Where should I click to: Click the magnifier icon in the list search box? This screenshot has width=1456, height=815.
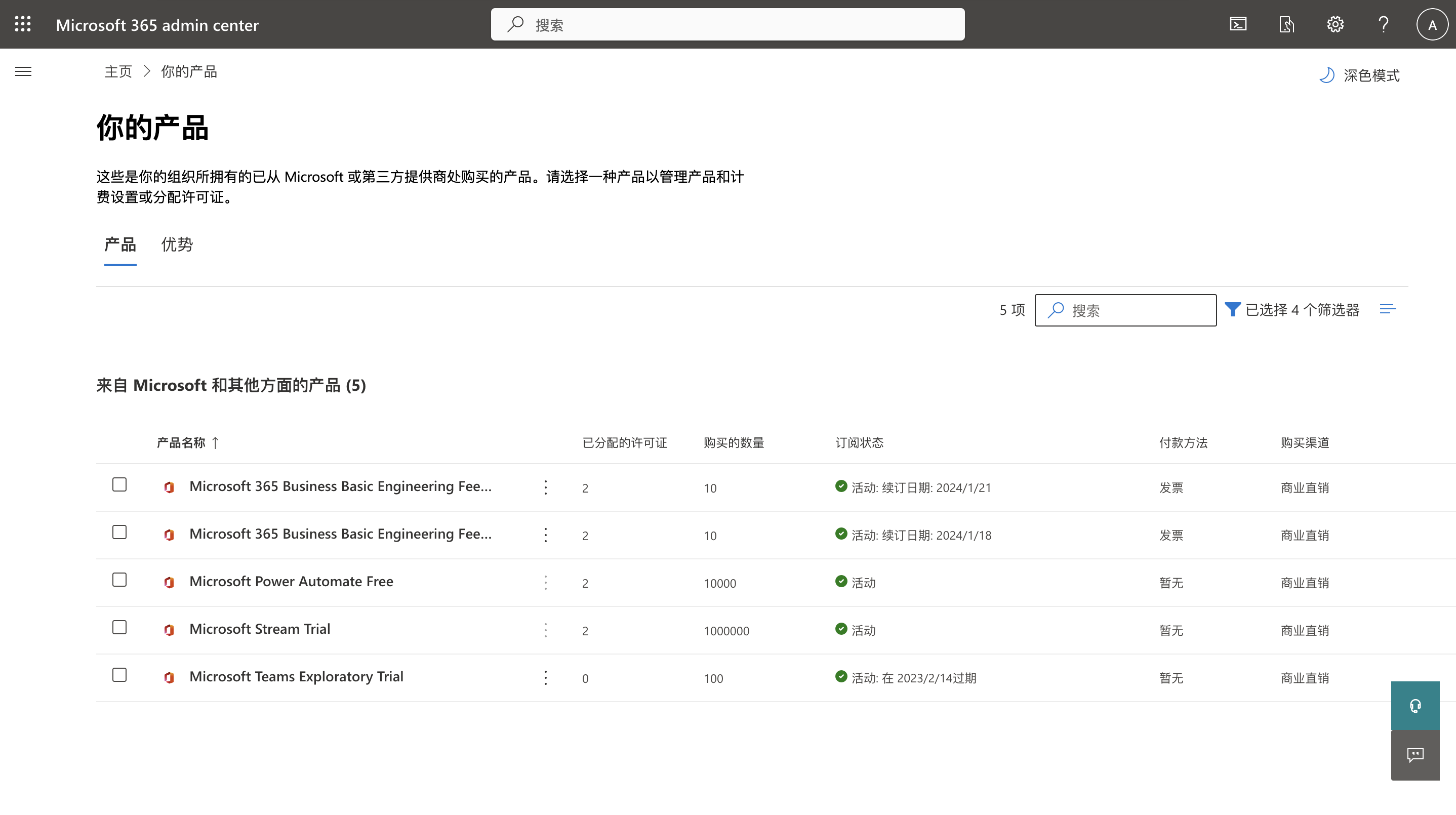(x=1056, y=310)
